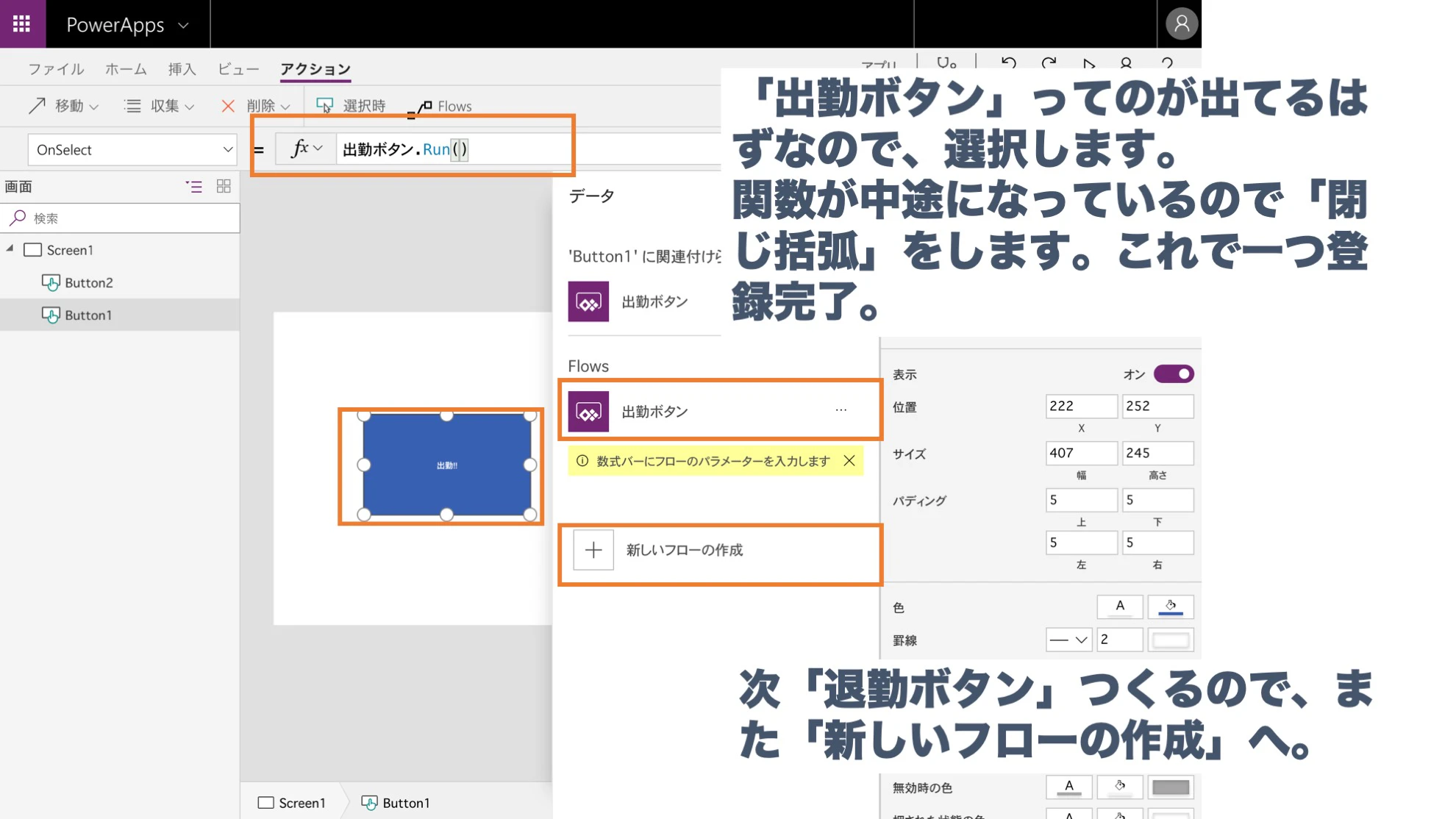Viewport: 1456px width, 819px height.
Task: Click the preview app play icon
Action: 1088,63
